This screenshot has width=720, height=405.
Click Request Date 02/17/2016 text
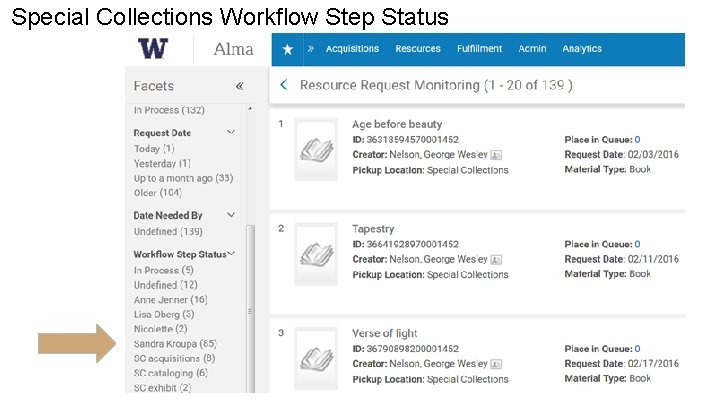[622, 364]
